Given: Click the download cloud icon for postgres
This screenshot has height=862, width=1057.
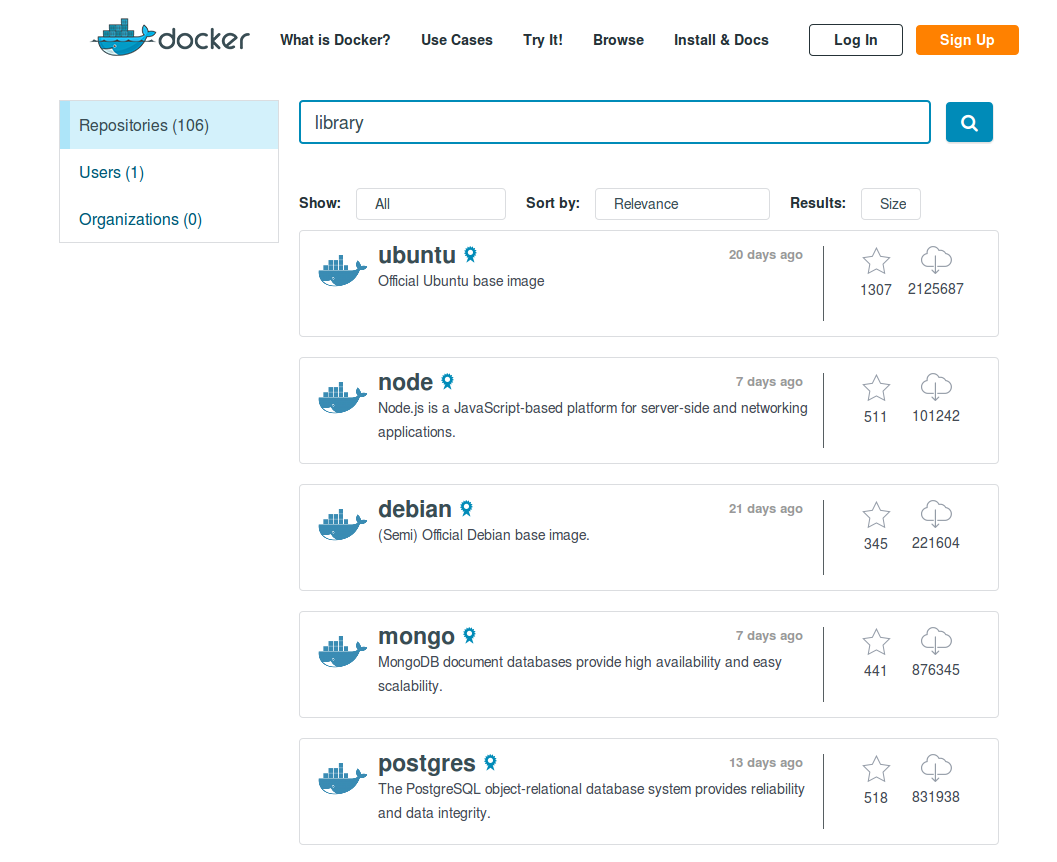Looking at the screenshot, I should point(936,768).
